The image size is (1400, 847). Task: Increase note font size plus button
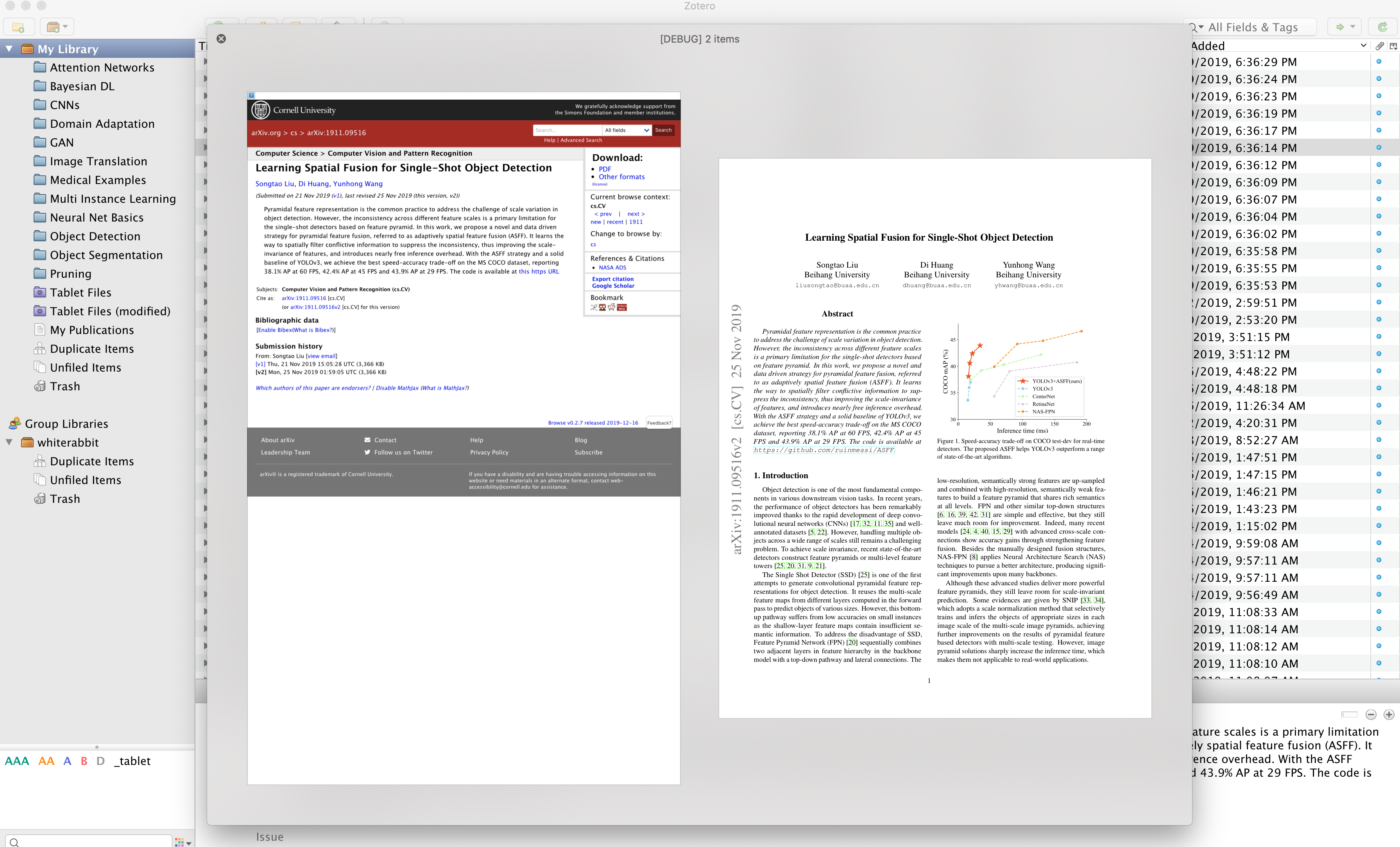[1389, 715]
